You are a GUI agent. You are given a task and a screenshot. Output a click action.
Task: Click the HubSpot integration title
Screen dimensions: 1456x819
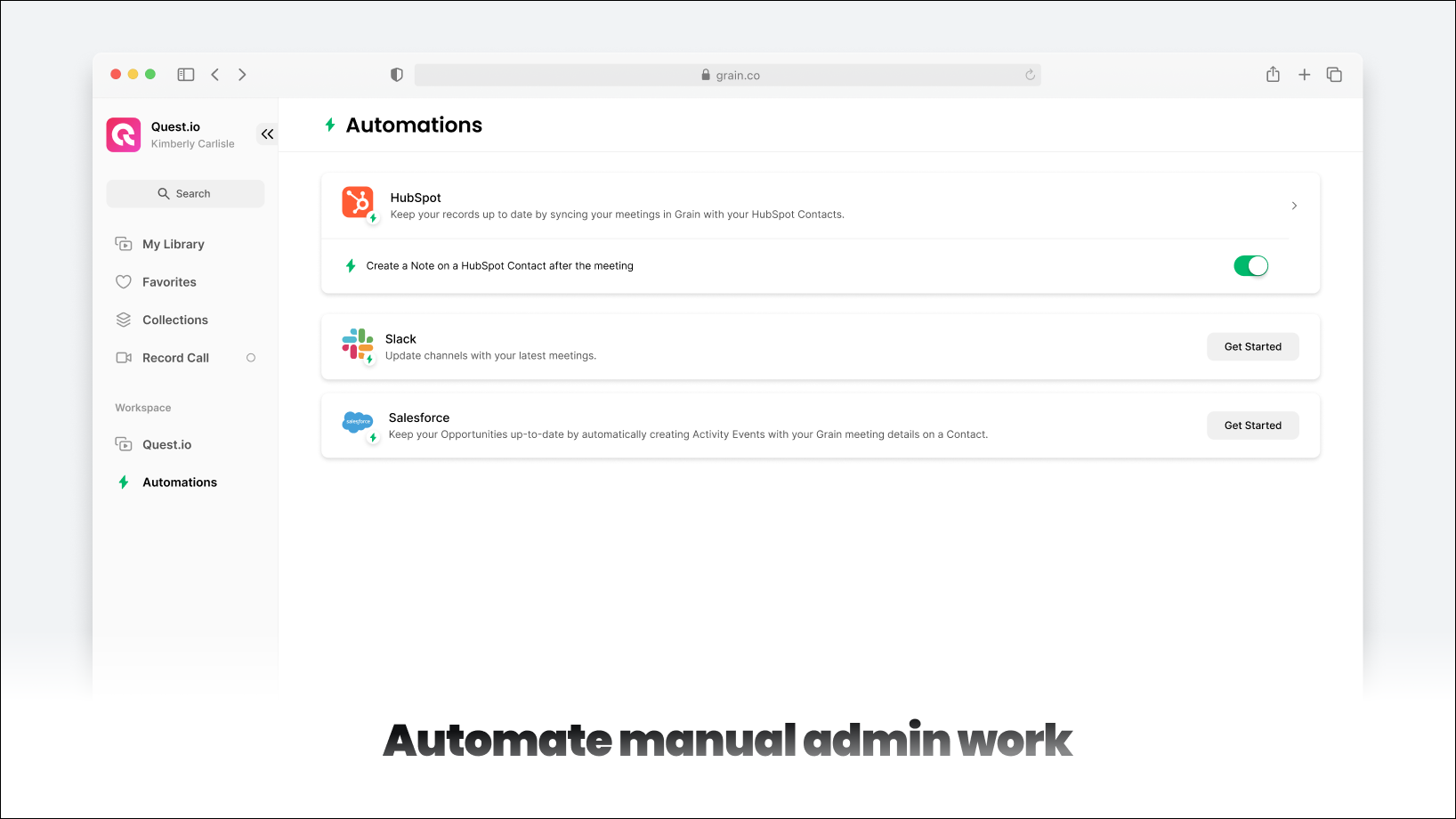[416, 198]
